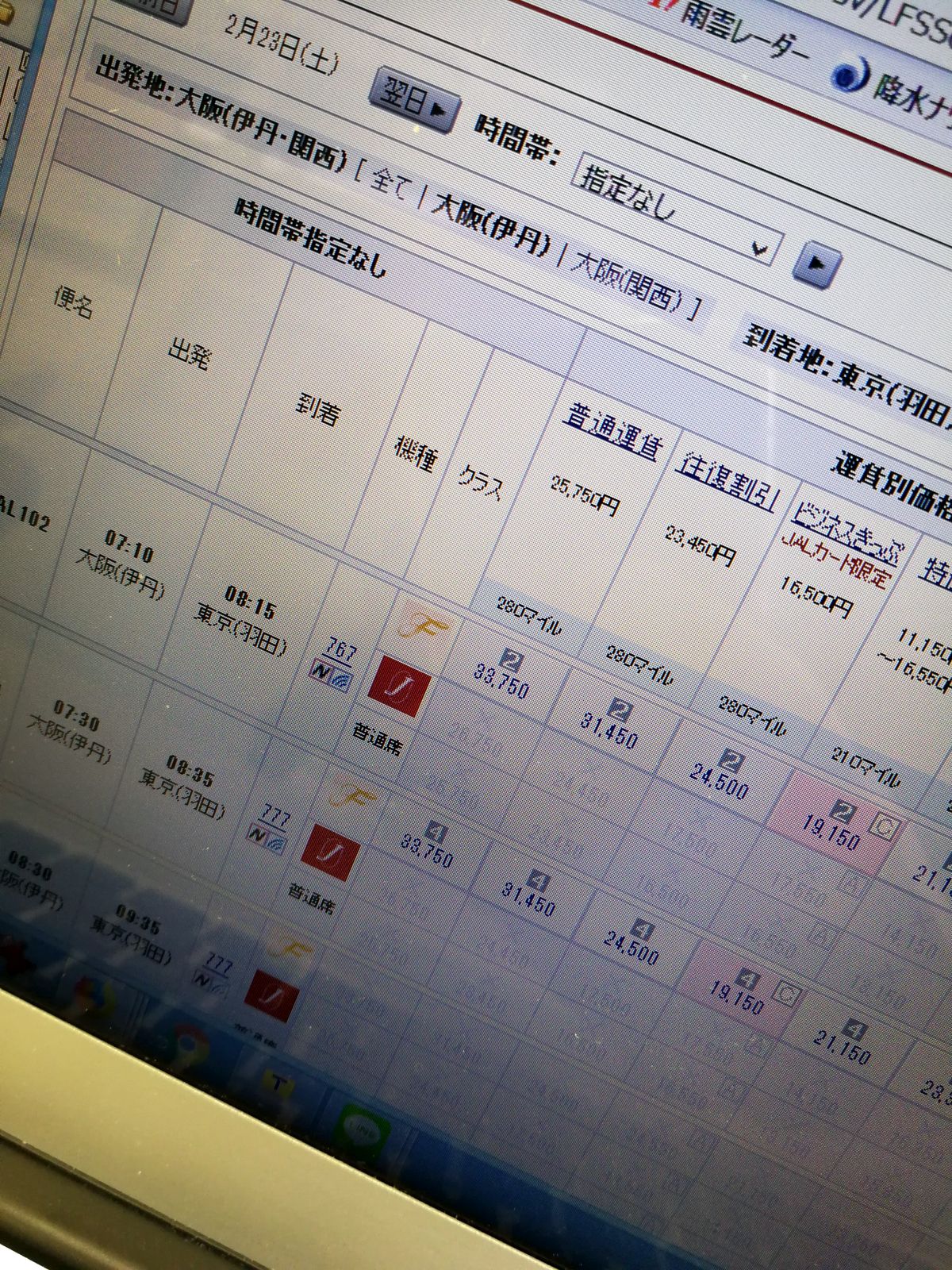Click the 210マイル mileage label
The height and width of the screenshot is (1270, 952).
(x=866, y=768)
